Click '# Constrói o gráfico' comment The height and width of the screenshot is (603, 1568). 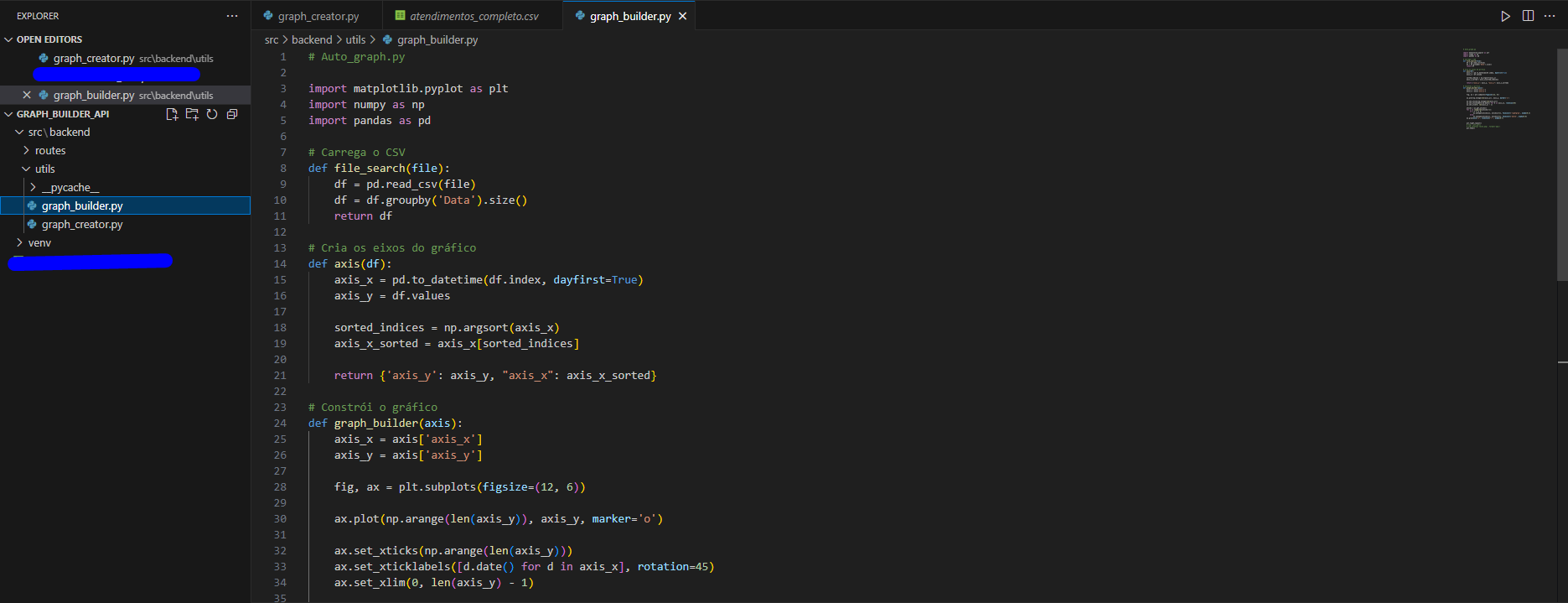click(x=373, y=407)
